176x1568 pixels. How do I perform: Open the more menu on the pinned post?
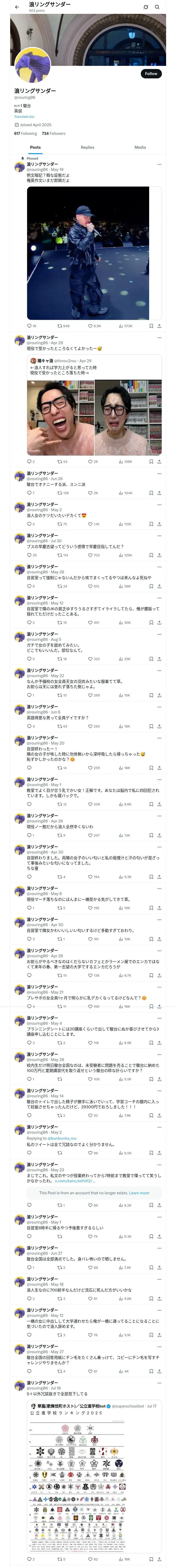click(160, 164)
